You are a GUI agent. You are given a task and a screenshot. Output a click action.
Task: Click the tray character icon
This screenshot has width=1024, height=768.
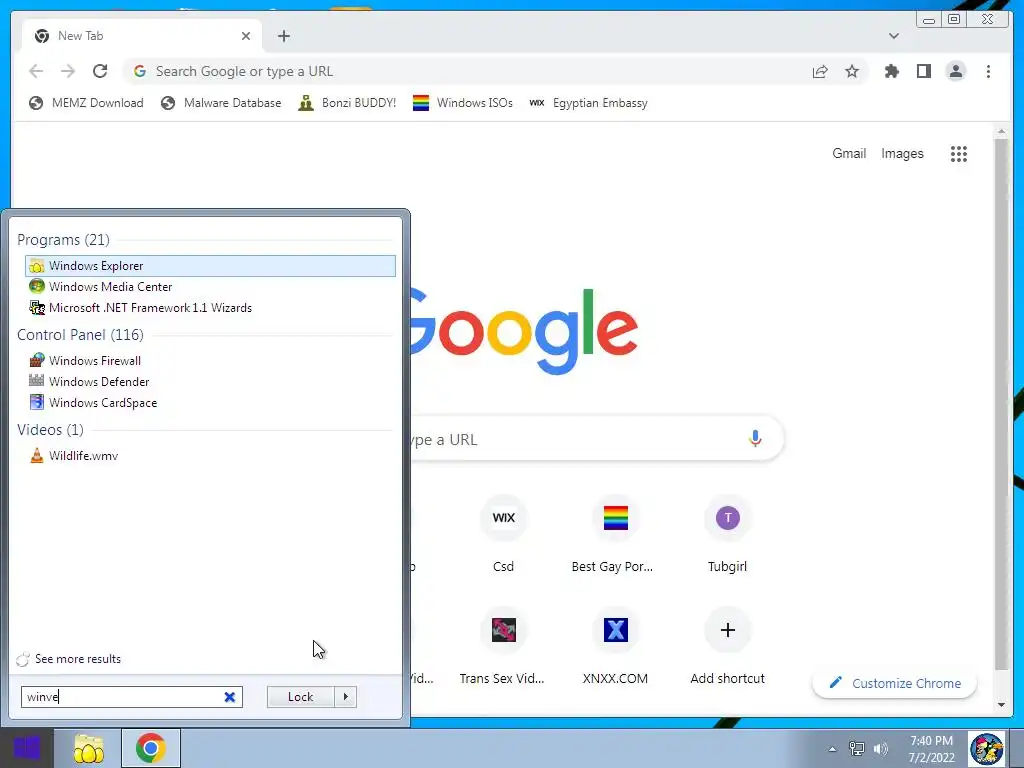[x=987, y=748]
